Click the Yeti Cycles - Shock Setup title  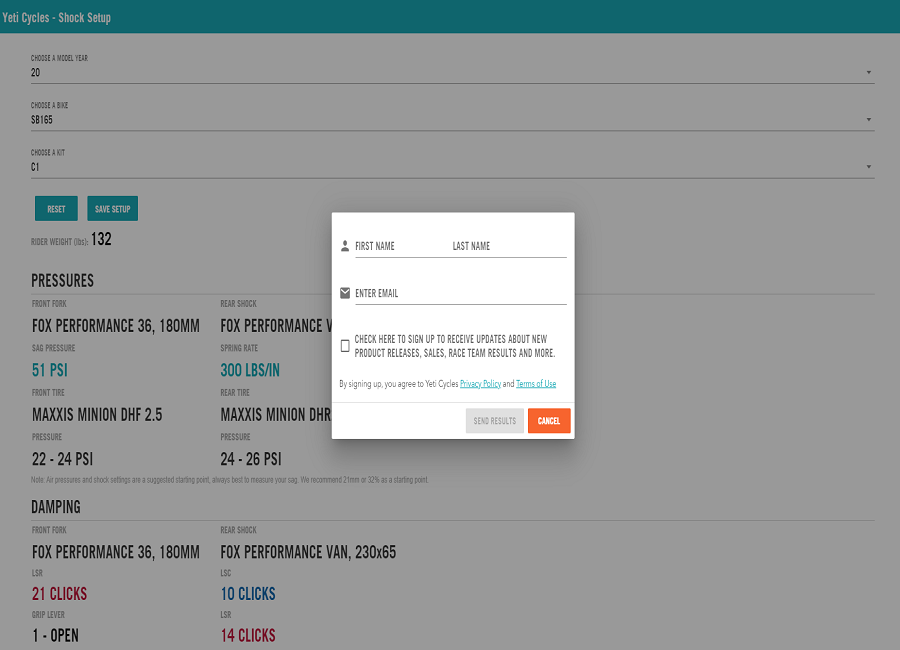click(x=56, y=17)
